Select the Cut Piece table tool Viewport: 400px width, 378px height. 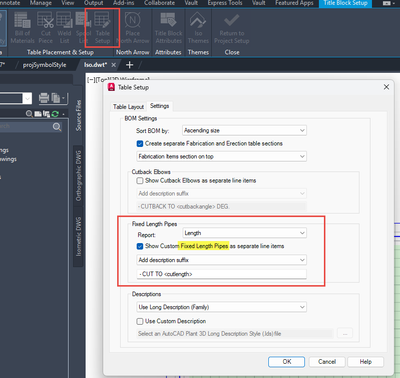45,28
